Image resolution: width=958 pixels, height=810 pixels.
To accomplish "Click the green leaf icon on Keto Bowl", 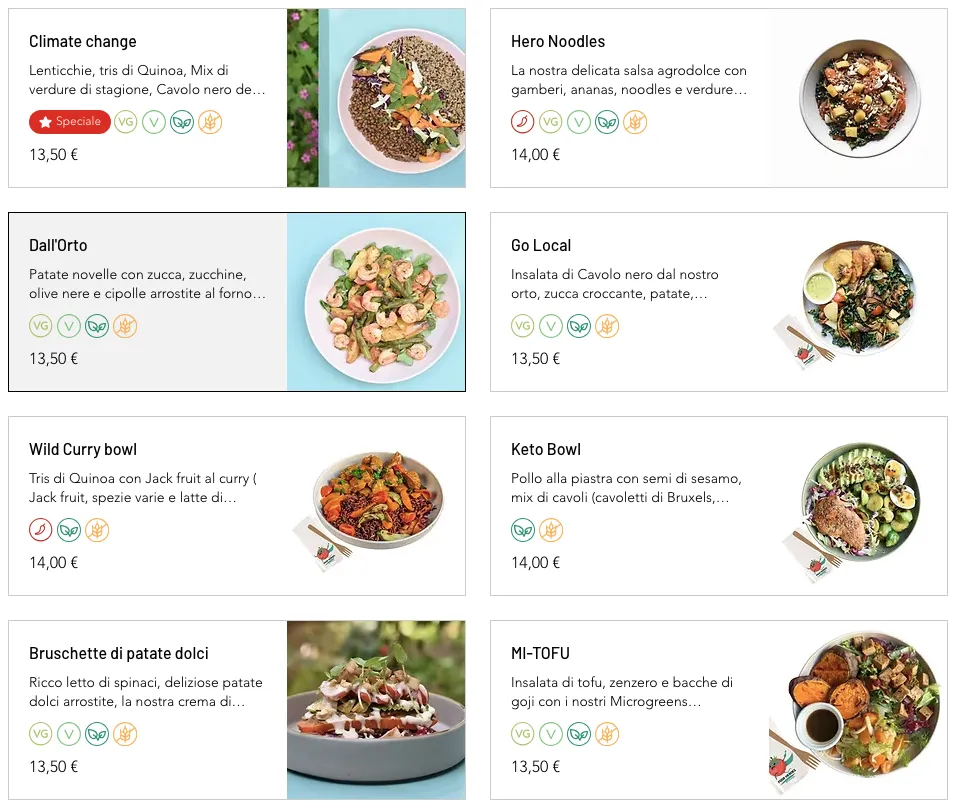I will (523, 530).
